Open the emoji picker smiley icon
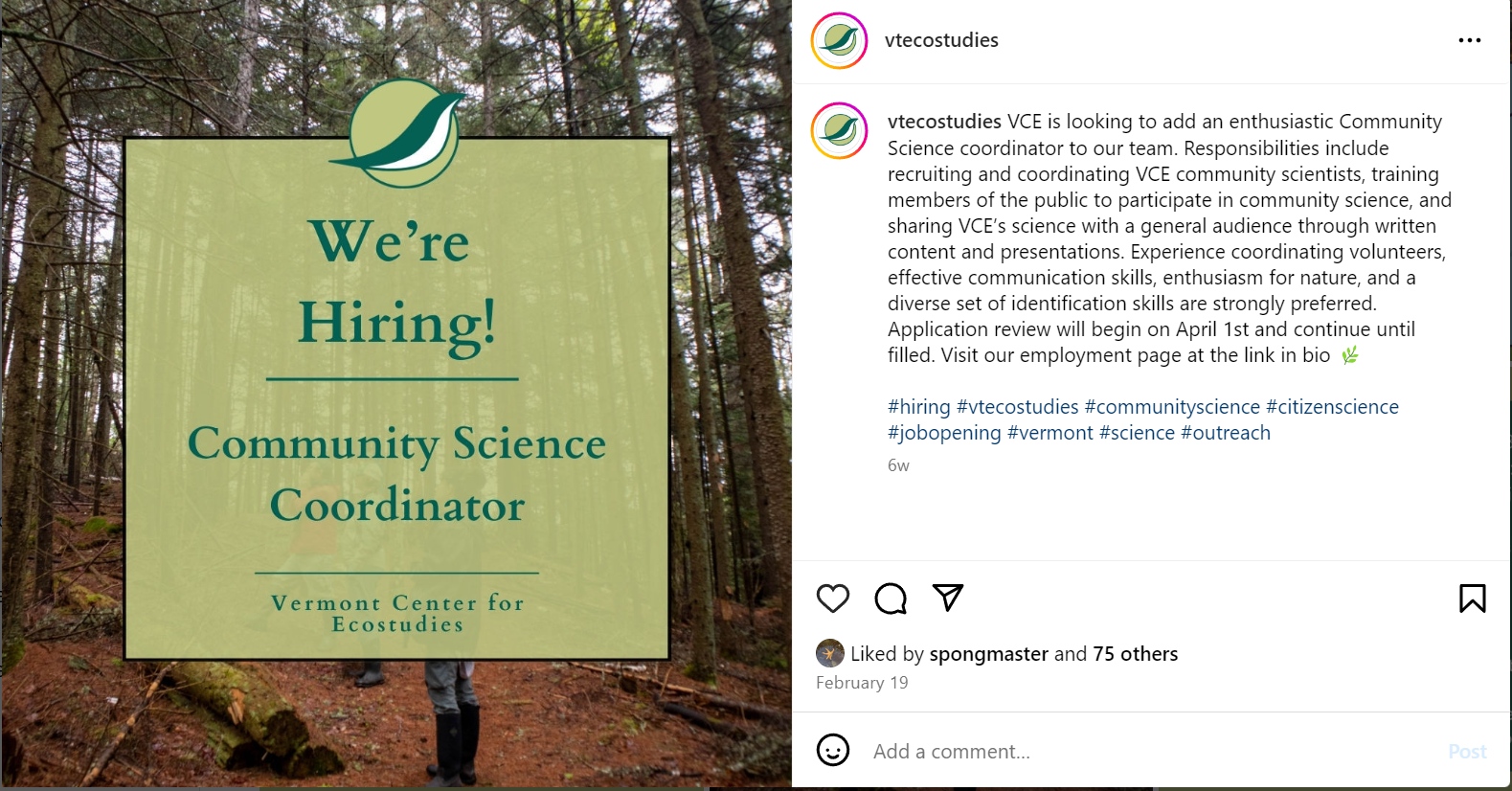The width and height of the screenshot is (1512, 791). point(833,750)
